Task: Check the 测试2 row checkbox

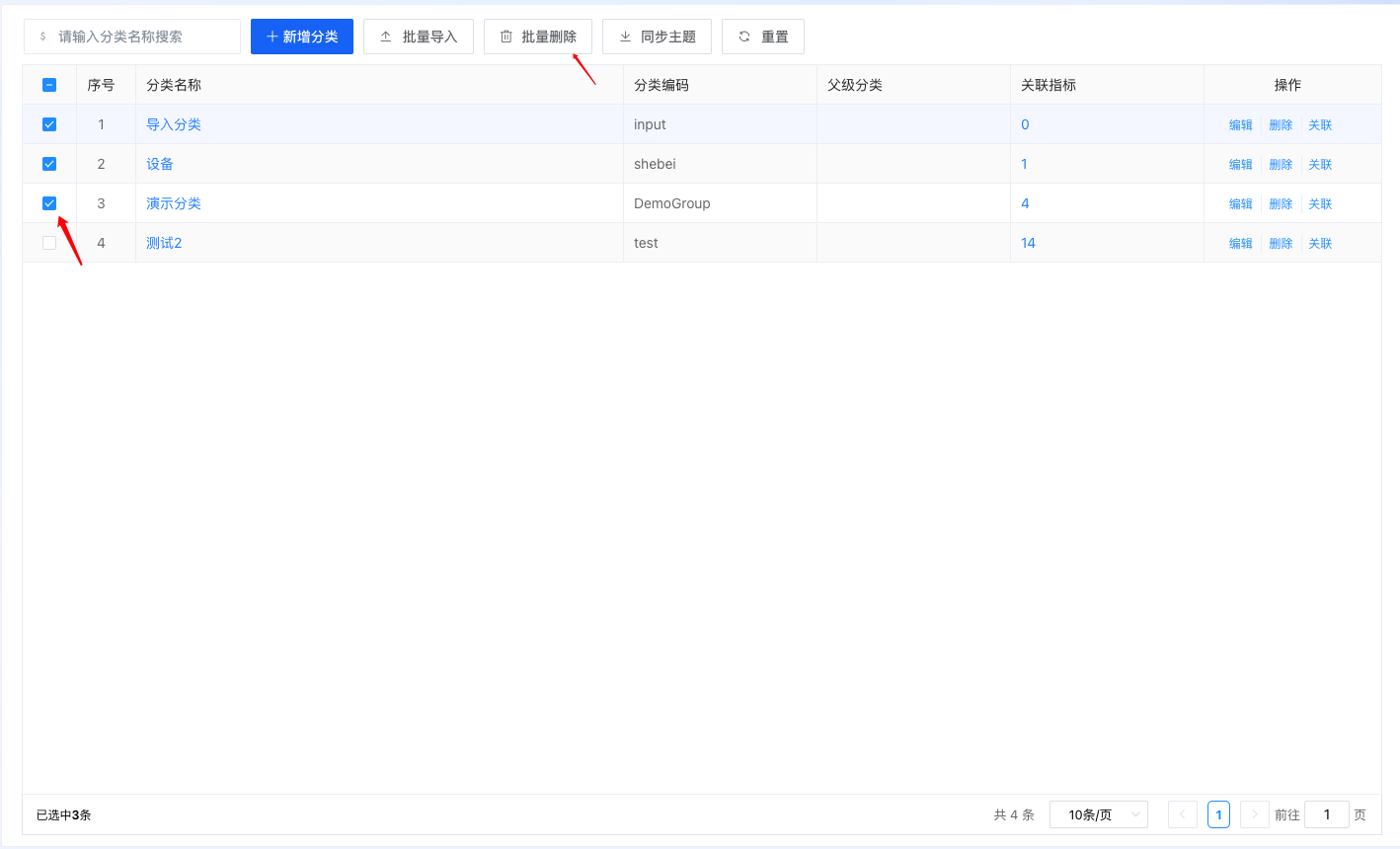Action: pyautogui.click(x=49, y=243)
